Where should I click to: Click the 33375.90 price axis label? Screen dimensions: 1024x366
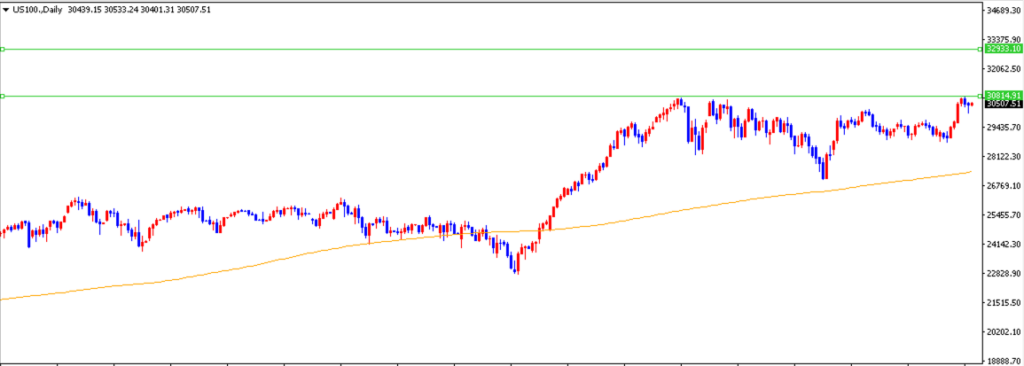click(1004, 40)
